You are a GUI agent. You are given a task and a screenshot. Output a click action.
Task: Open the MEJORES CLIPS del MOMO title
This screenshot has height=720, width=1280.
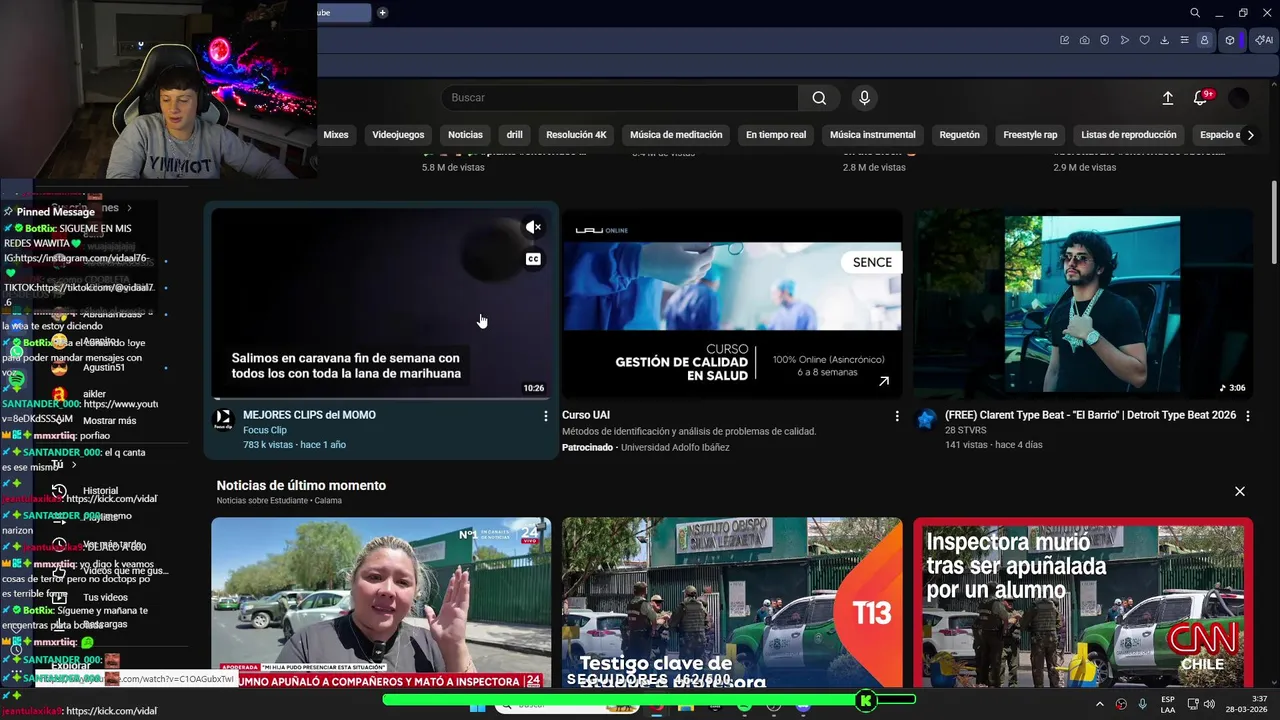tap(309, 415)
